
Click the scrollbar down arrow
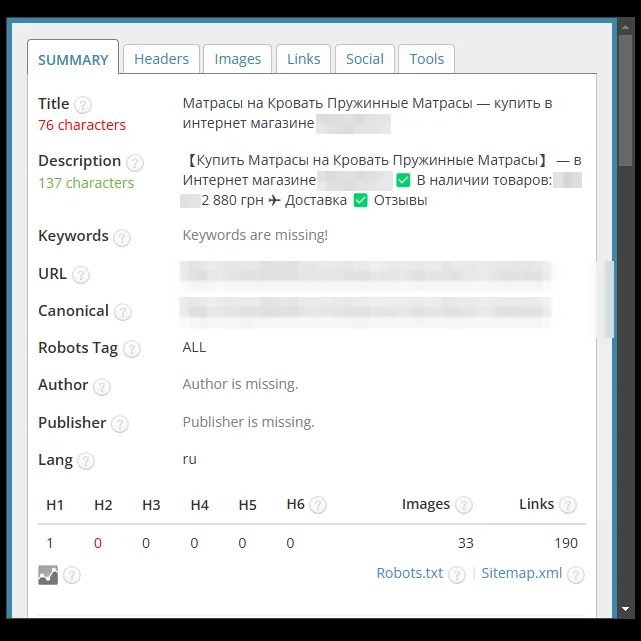(625, 609)
